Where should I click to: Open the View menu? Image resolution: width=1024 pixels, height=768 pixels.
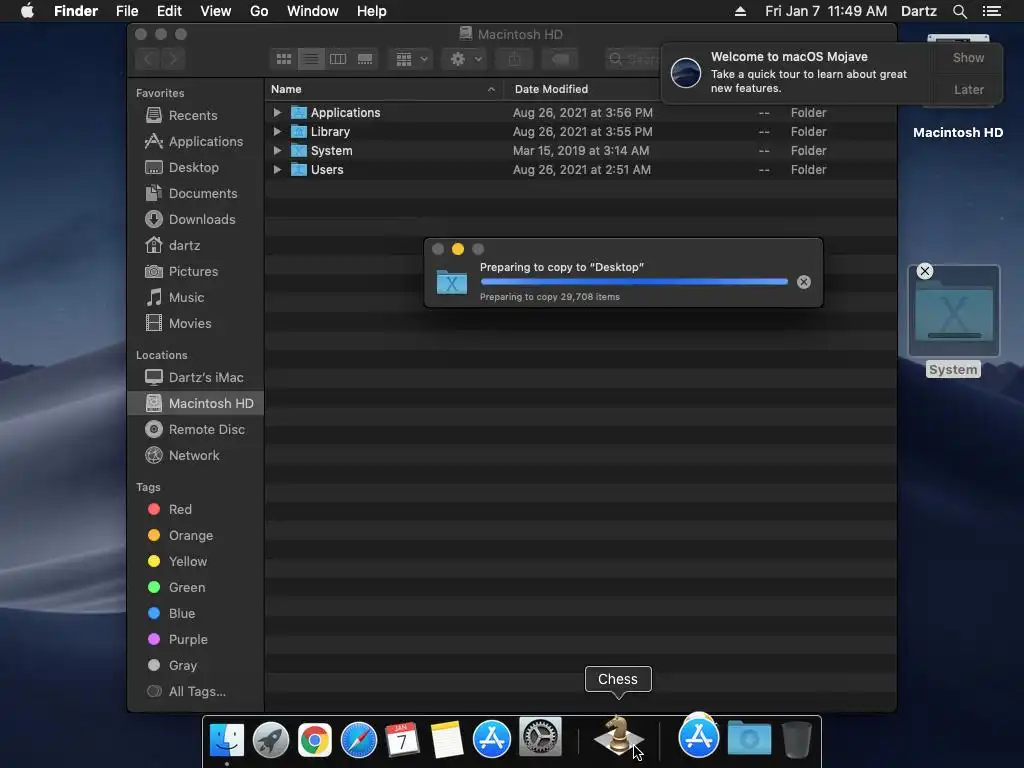pyautogui.click(x=216, y=11)
